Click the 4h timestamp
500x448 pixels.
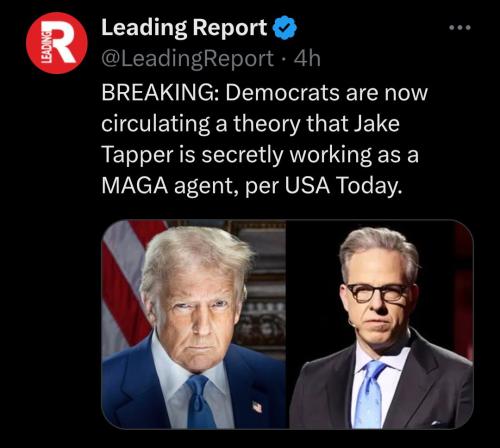308,59
